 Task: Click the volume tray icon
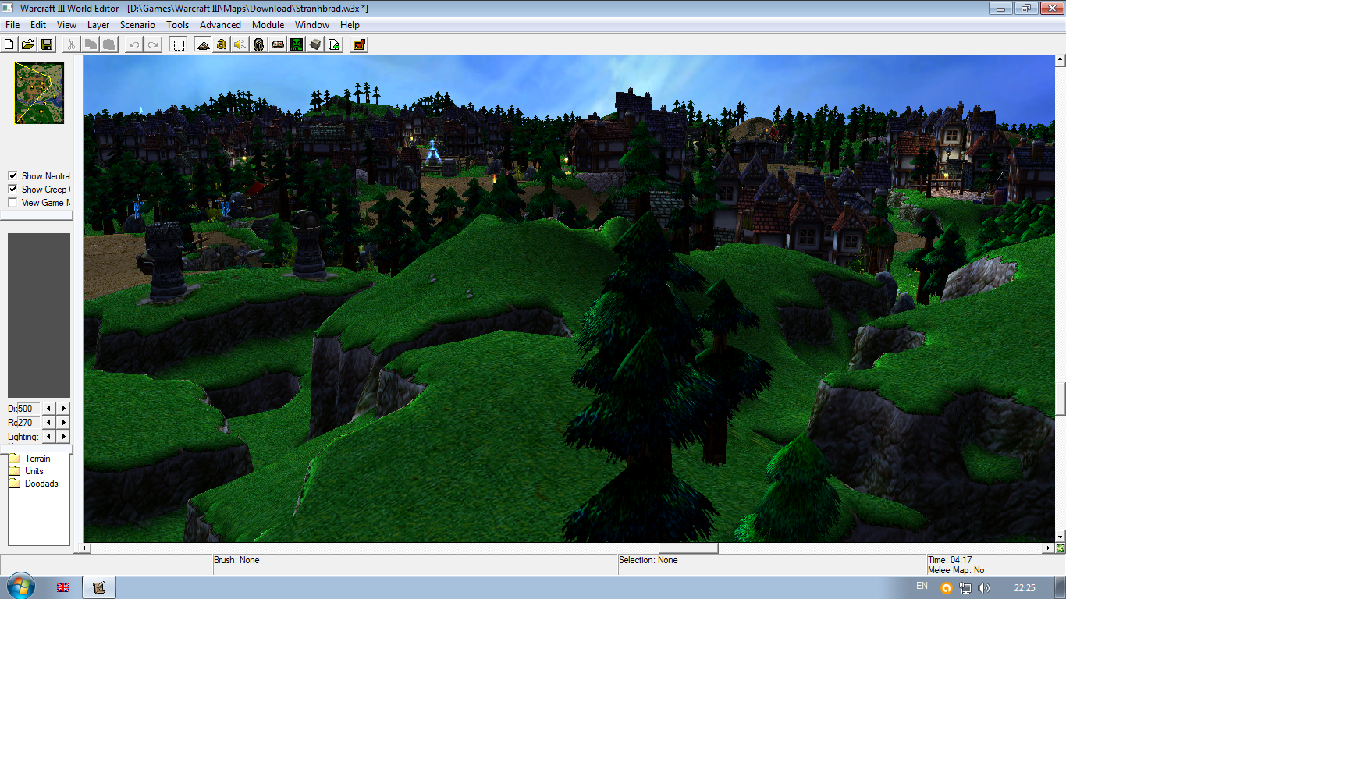[985, 588]
